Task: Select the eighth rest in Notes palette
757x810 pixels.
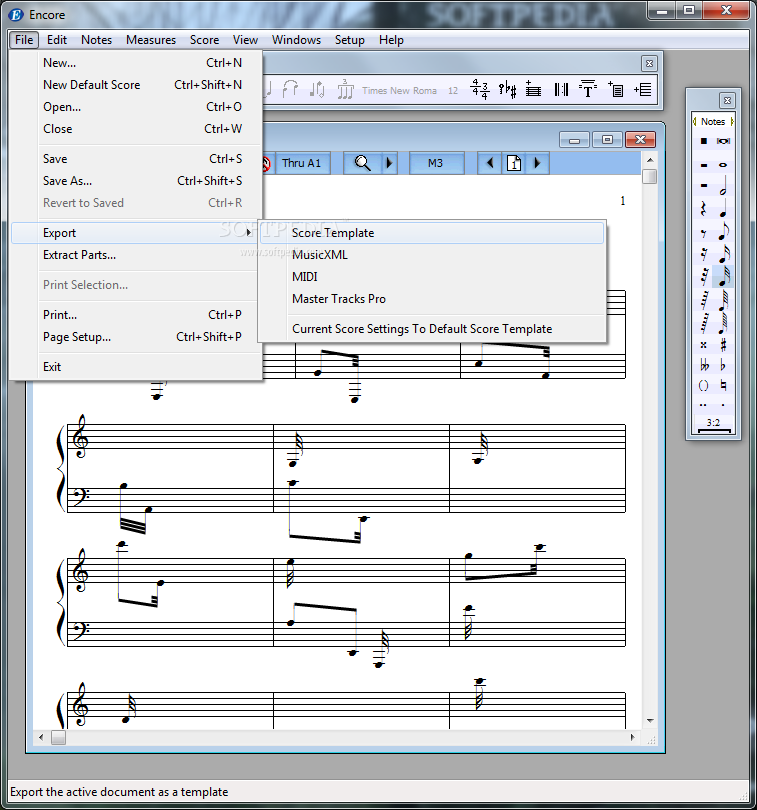Action: click(x=703, y=233)
